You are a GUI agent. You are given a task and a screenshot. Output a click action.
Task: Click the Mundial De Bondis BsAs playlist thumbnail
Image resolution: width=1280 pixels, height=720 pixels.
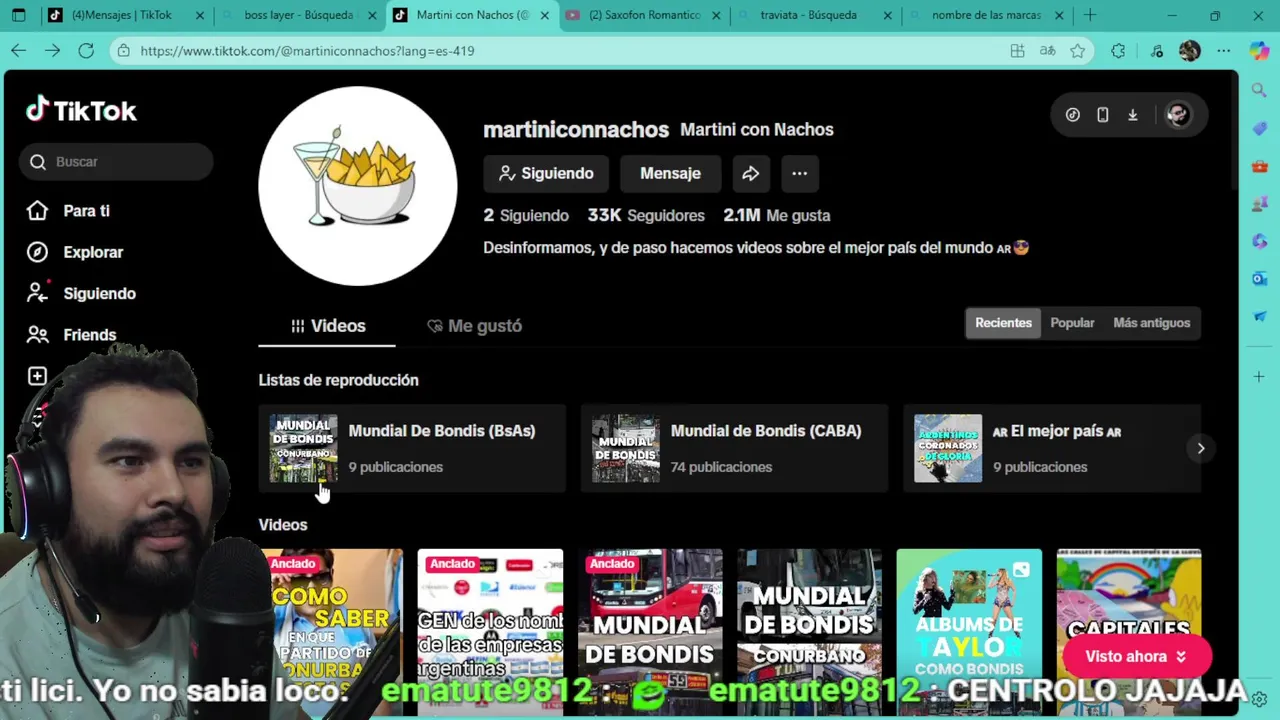pyautogui.click(x=303, y=448)
